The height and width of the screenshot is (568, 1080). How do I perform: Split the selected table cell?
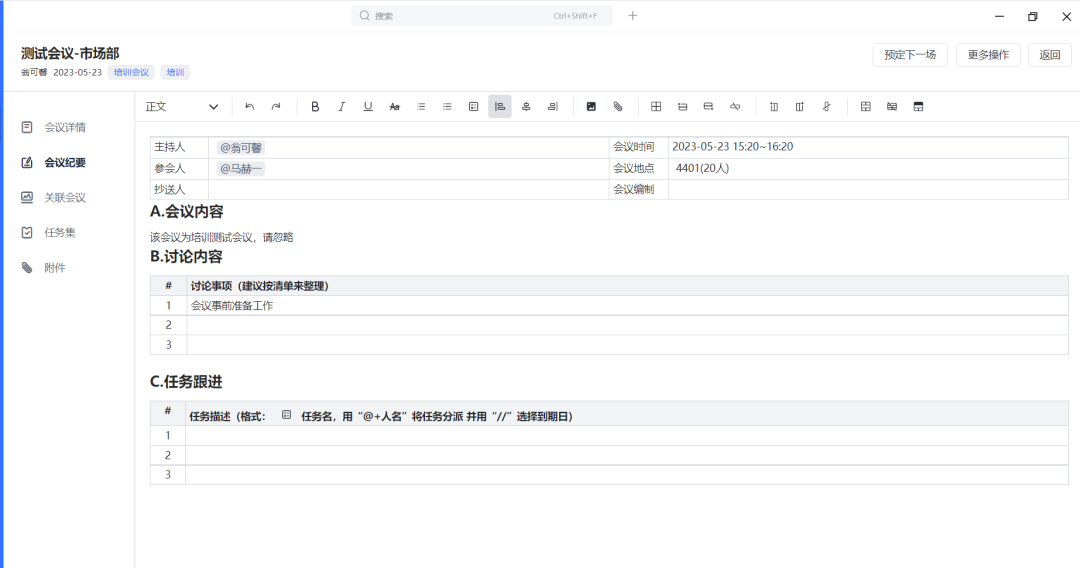coord(892,107)
